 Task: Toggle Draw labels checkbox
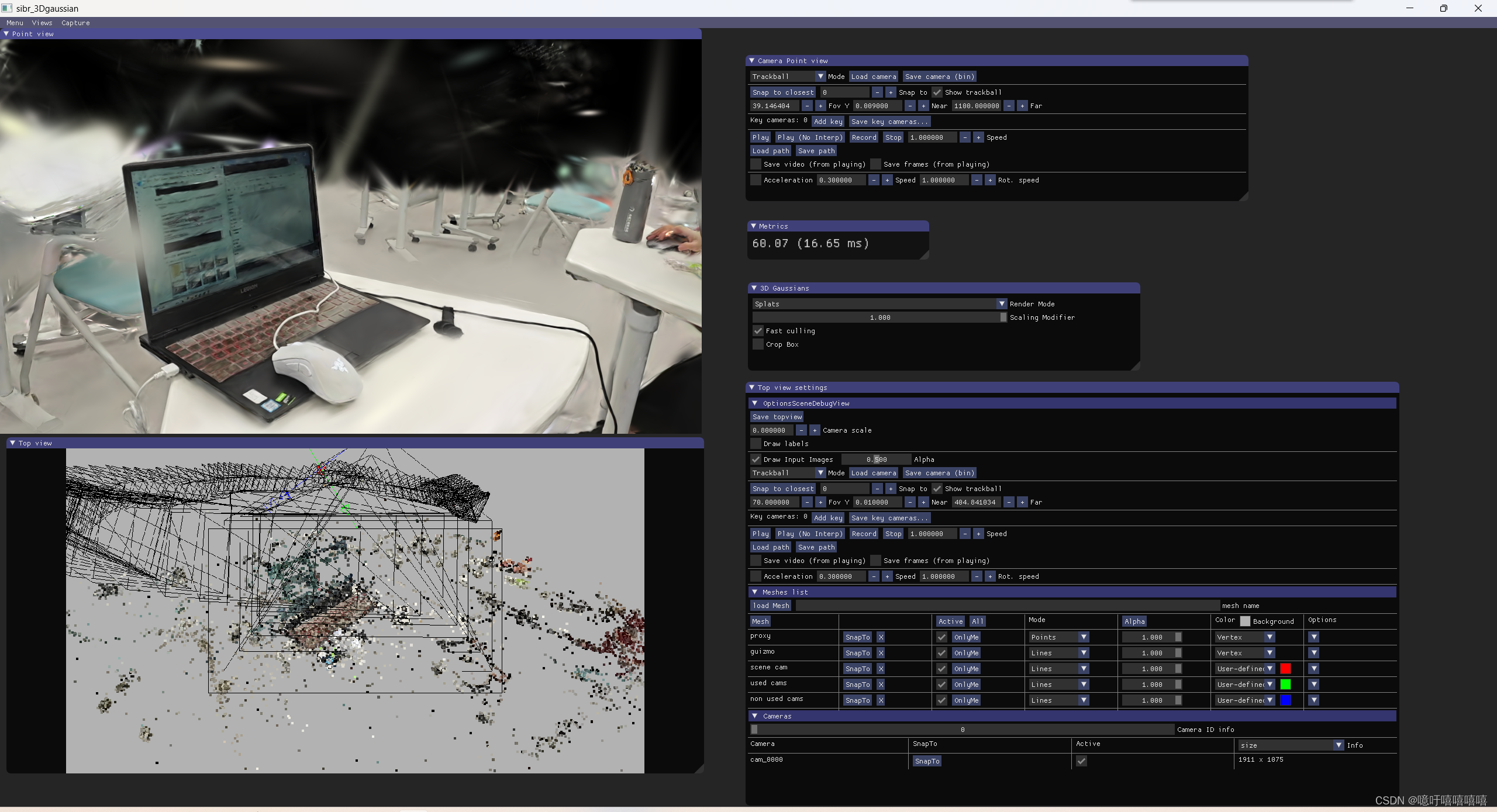[x=756, y=444]
